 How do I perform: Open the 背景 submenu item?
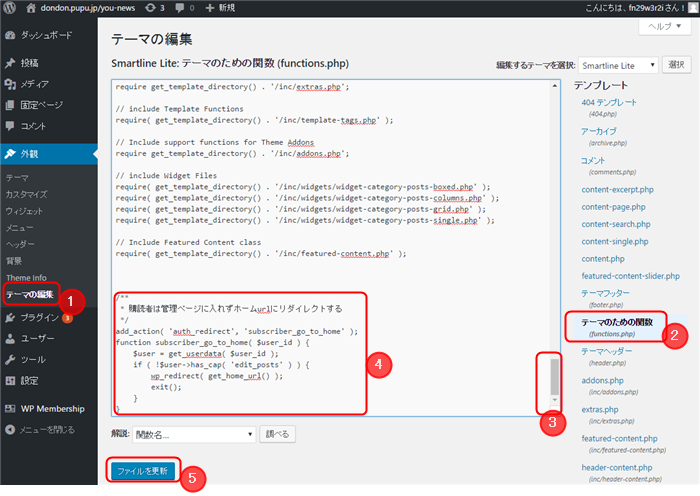click(x=13, y=261)
